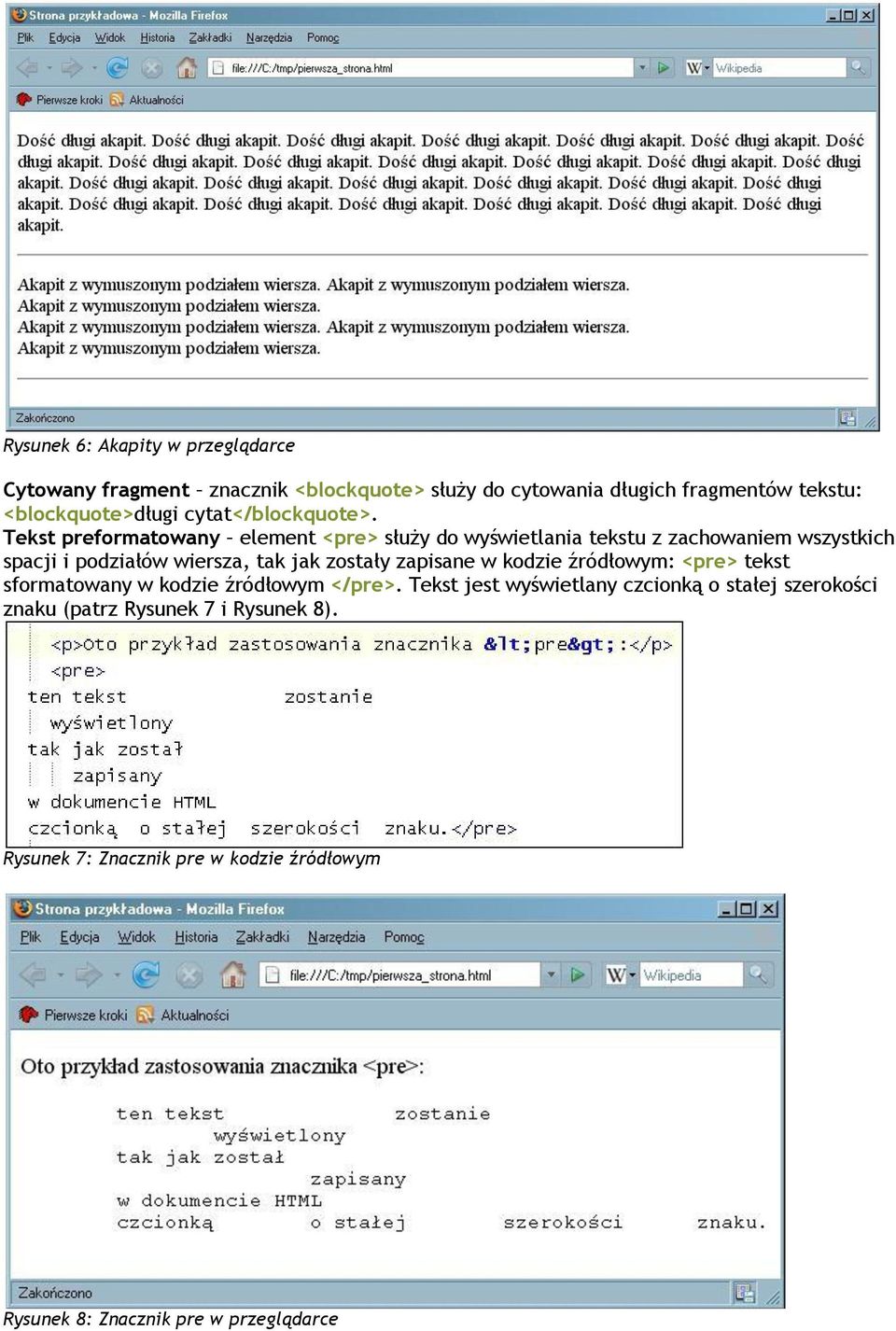The width and height of the screenshot is (896, 1331).
Task: Click bold heading 'Cytowany fragment'
Action: click(x=96, y=490)
